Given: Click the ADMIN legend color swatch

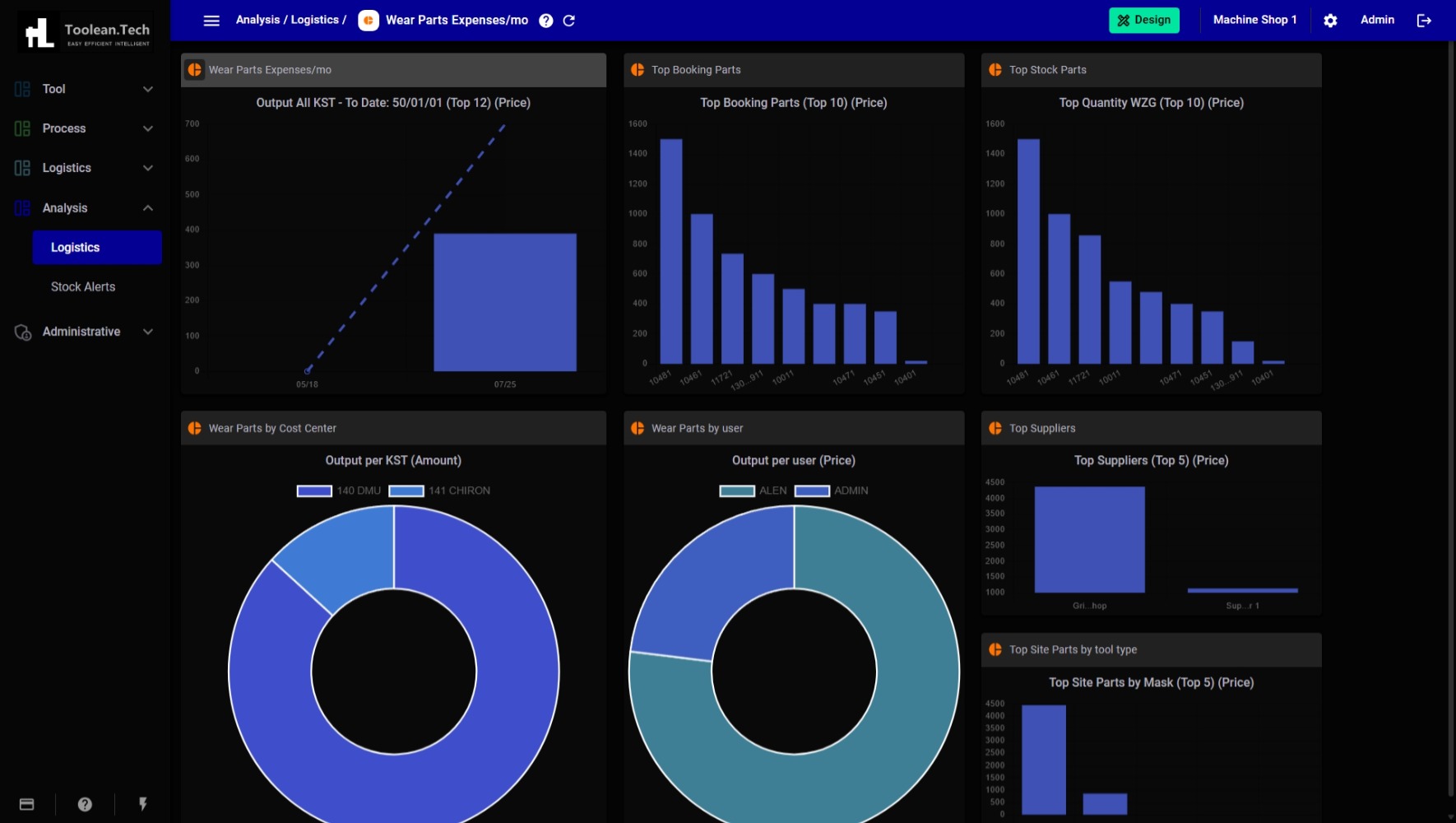Looking at the screenshot, I should click(812, 491).
